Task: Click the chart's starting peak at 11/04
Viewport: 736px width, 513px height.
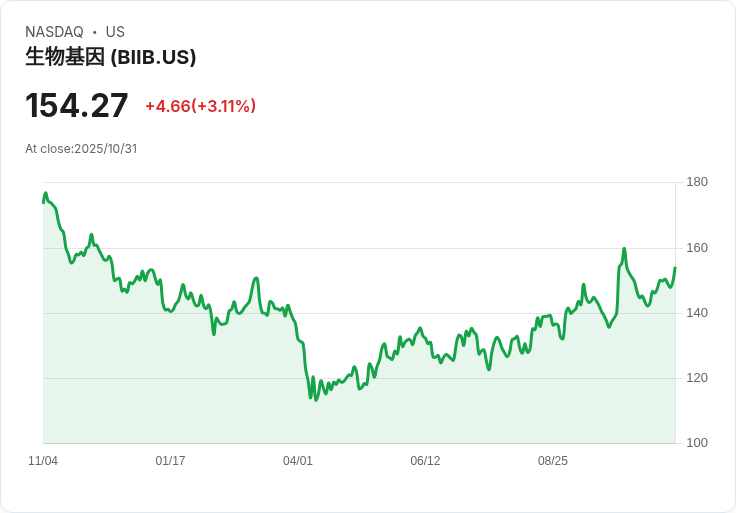Action: [46, 192]
